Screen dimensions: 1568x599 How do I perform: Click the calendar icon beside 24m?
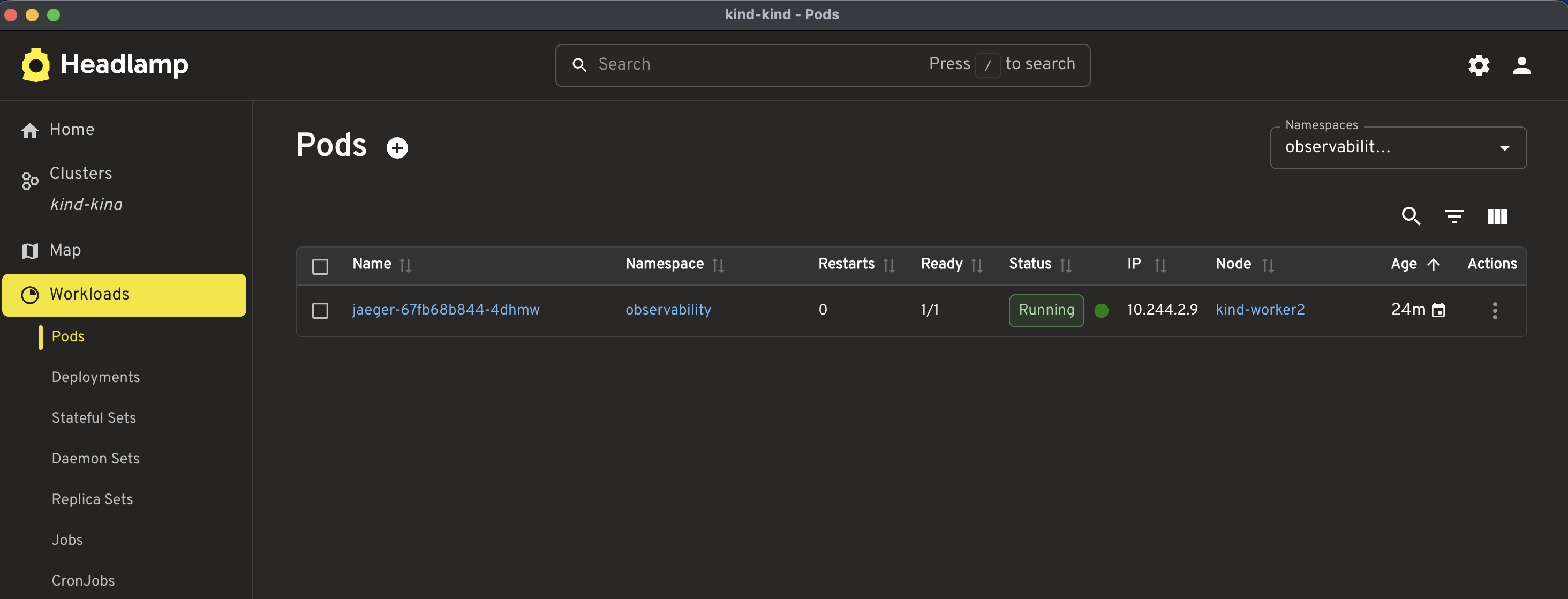click(1438, 310)
